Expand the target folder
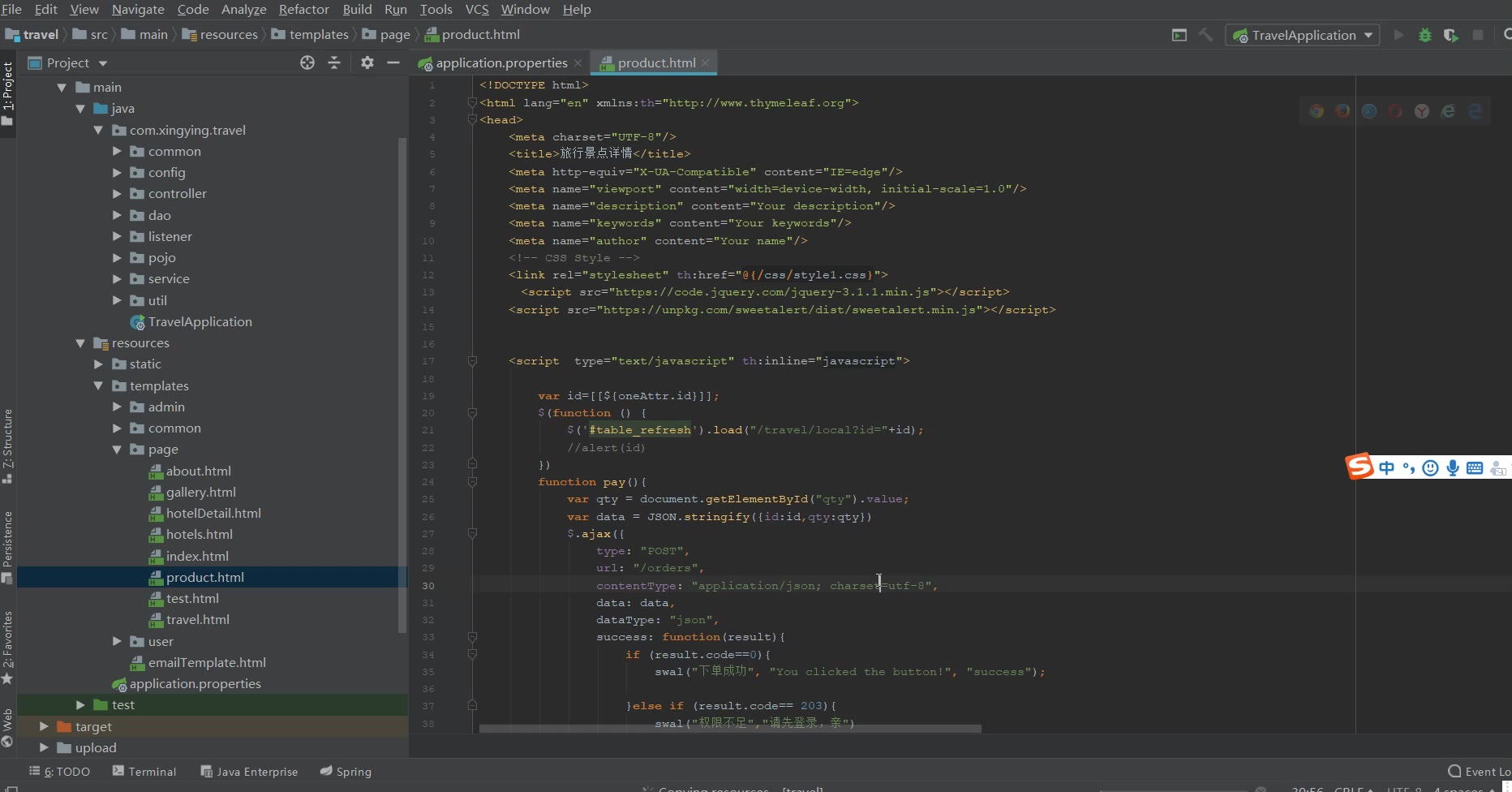 coord(44,726)
